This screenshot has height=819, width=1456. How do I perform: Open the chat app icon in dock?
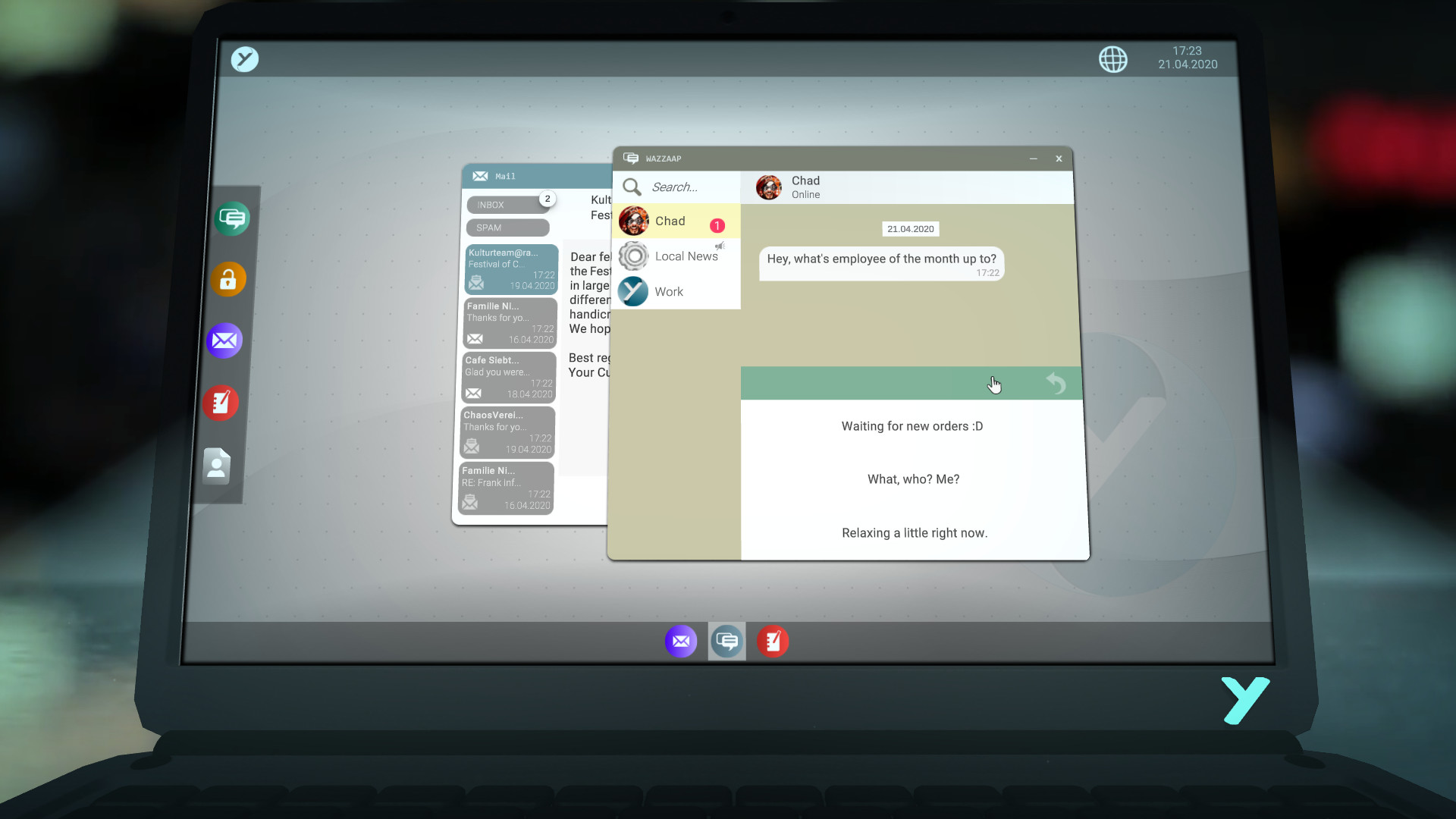point(727,641)
